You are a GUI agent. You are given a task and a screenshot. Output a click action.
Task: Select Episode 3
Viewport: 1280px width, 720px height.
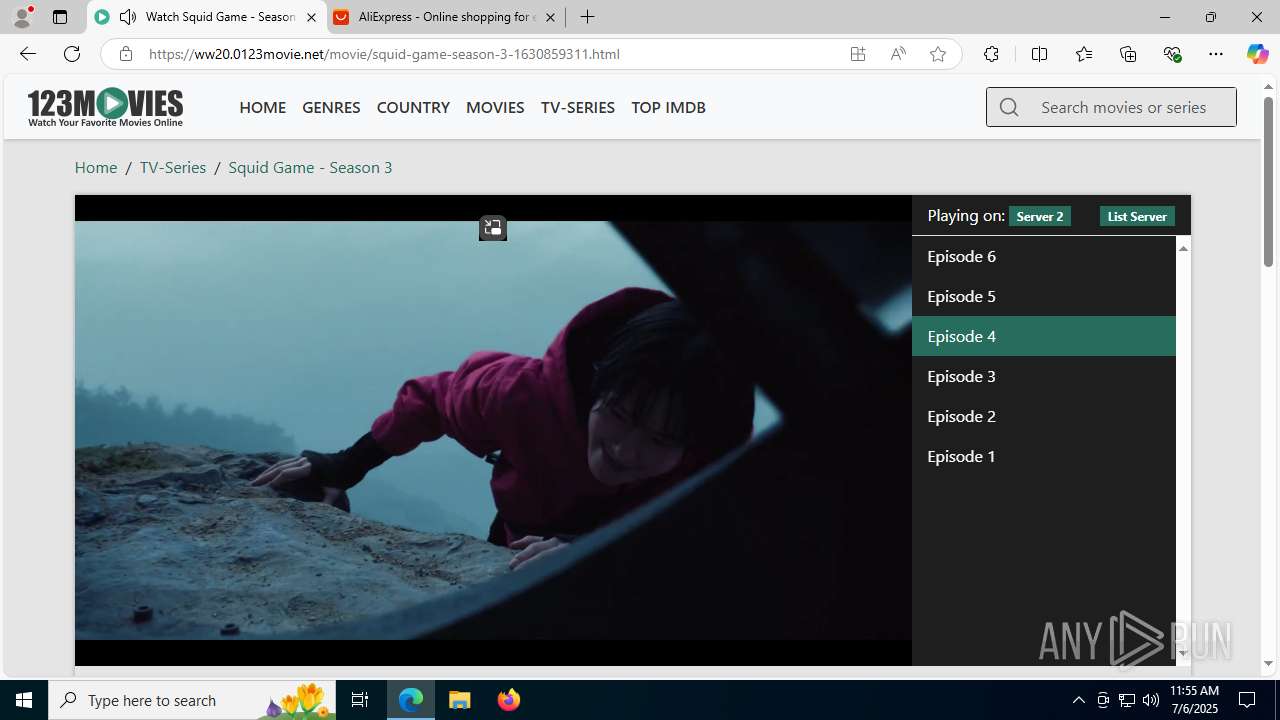click(x=1043, y=376)
